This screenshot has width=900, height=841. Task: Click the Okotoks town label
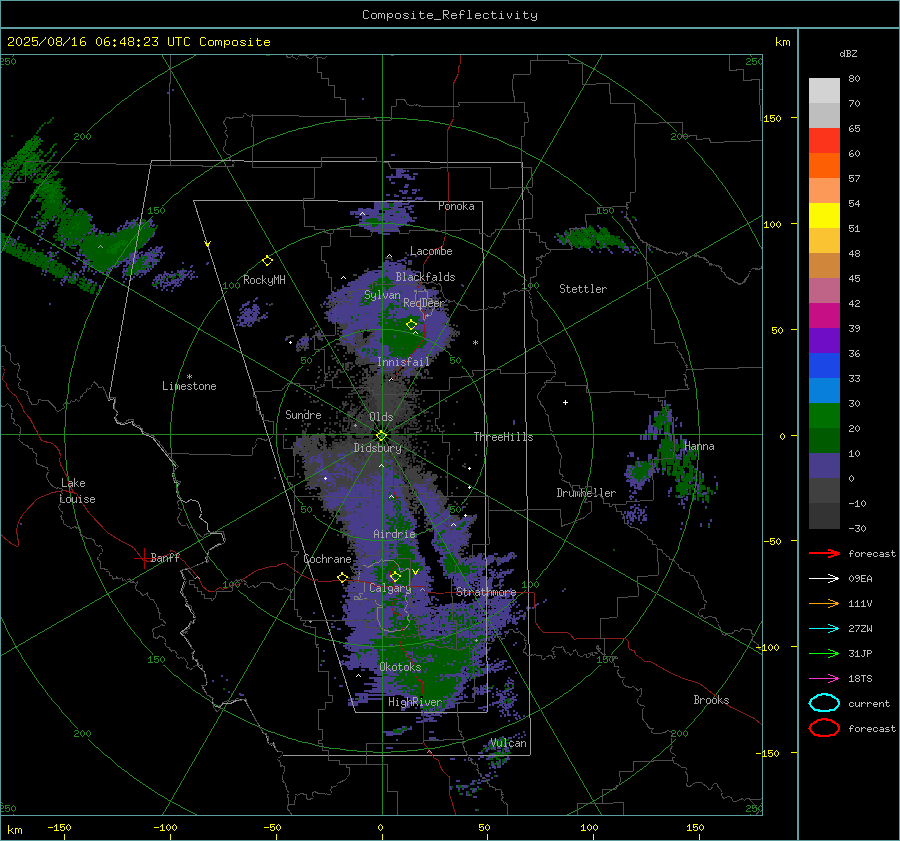[x=400, y=667]
